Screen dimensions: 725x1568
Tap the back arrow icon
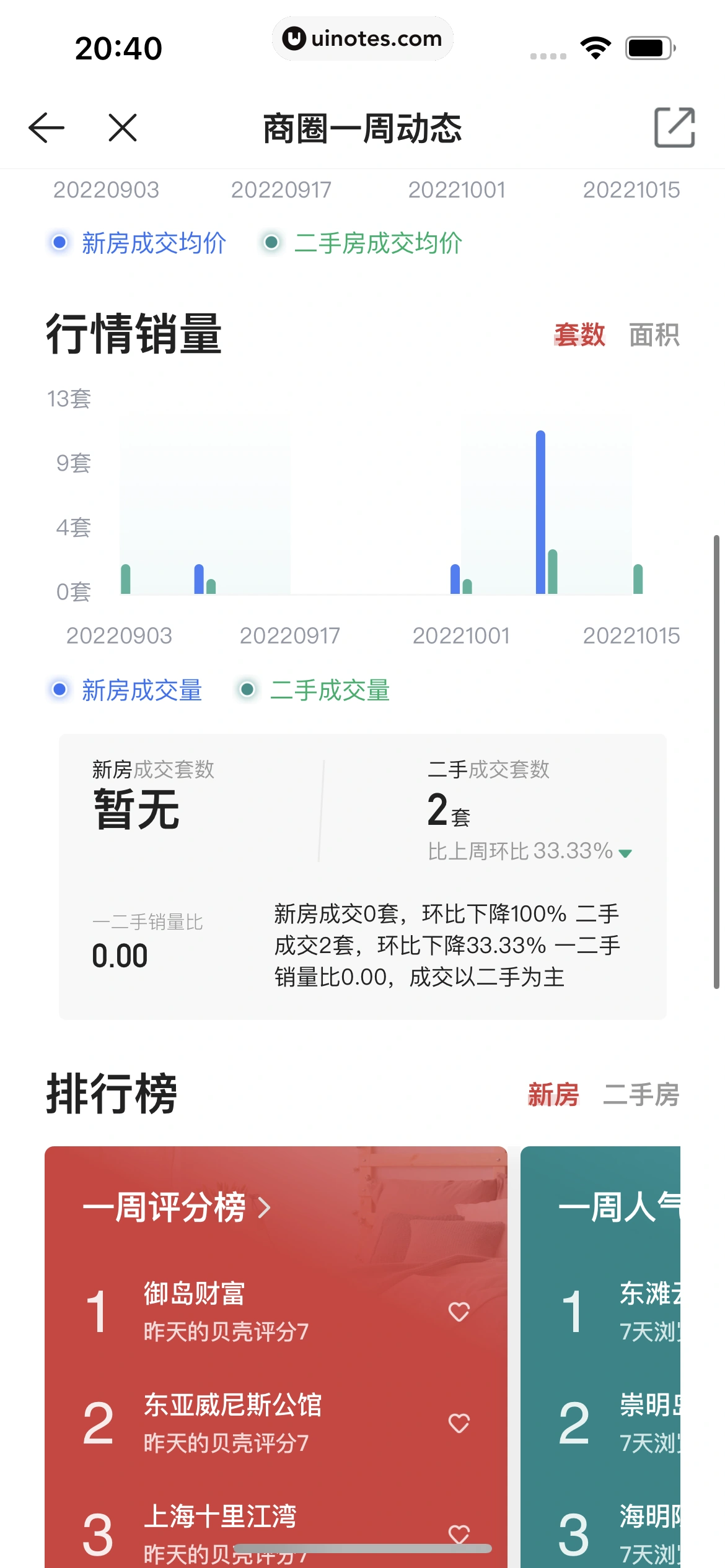pos(46,128)
